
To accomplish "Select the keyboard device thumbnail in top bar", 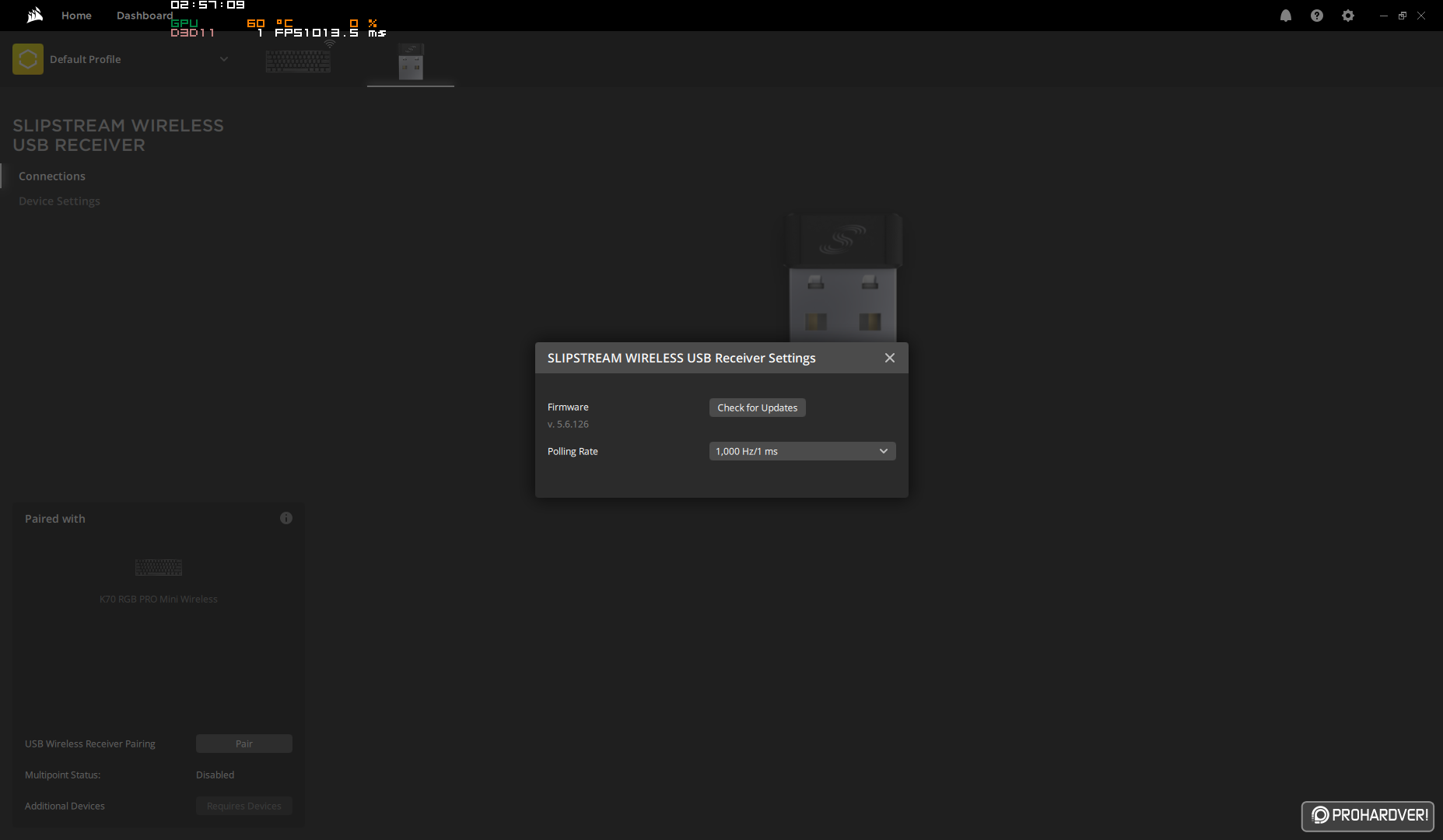I will pyautogui.click(x=298, y=61).
